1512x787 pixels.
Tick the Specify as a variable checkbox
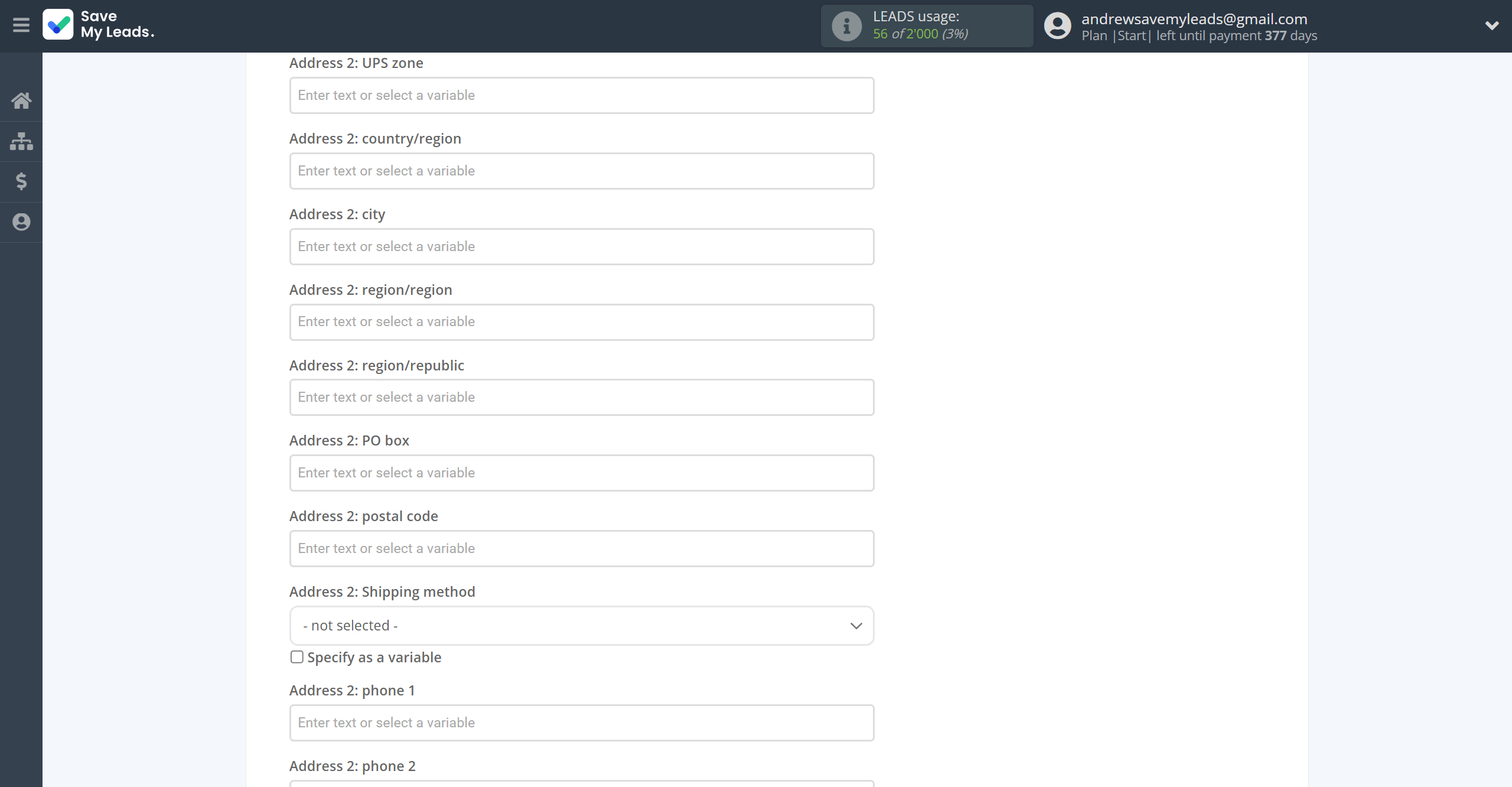click(x=297, y=657)
